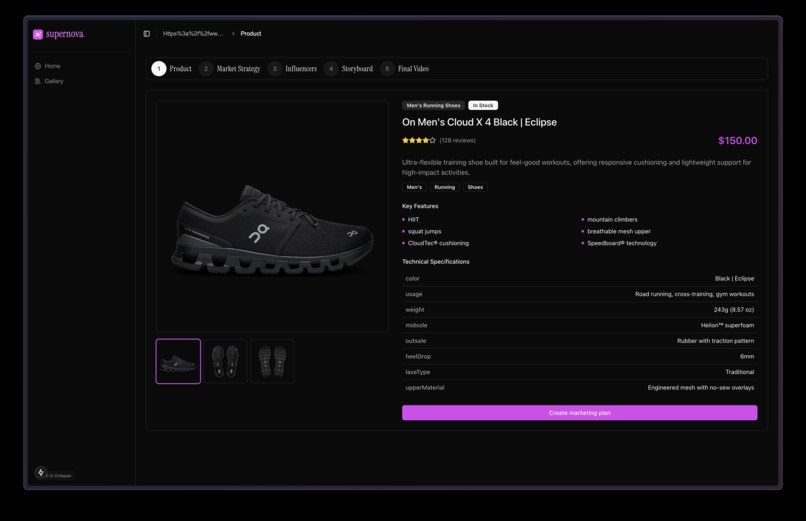Screen dimensions: 806x521
Task: Click the laceType Traditional value
Action: coord(740,372)
